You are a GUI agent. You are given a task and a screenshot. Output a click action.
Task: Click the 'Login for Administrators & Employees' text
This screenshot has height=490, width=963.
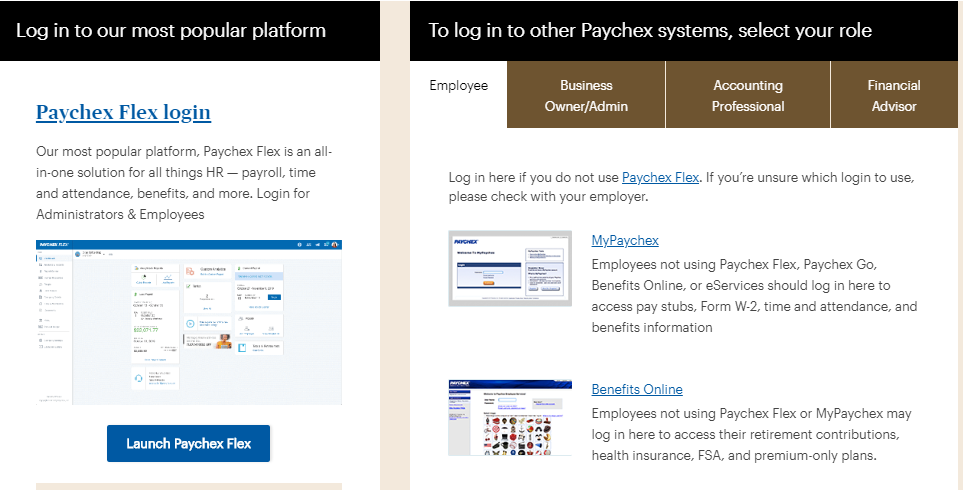tap(173, 204)
